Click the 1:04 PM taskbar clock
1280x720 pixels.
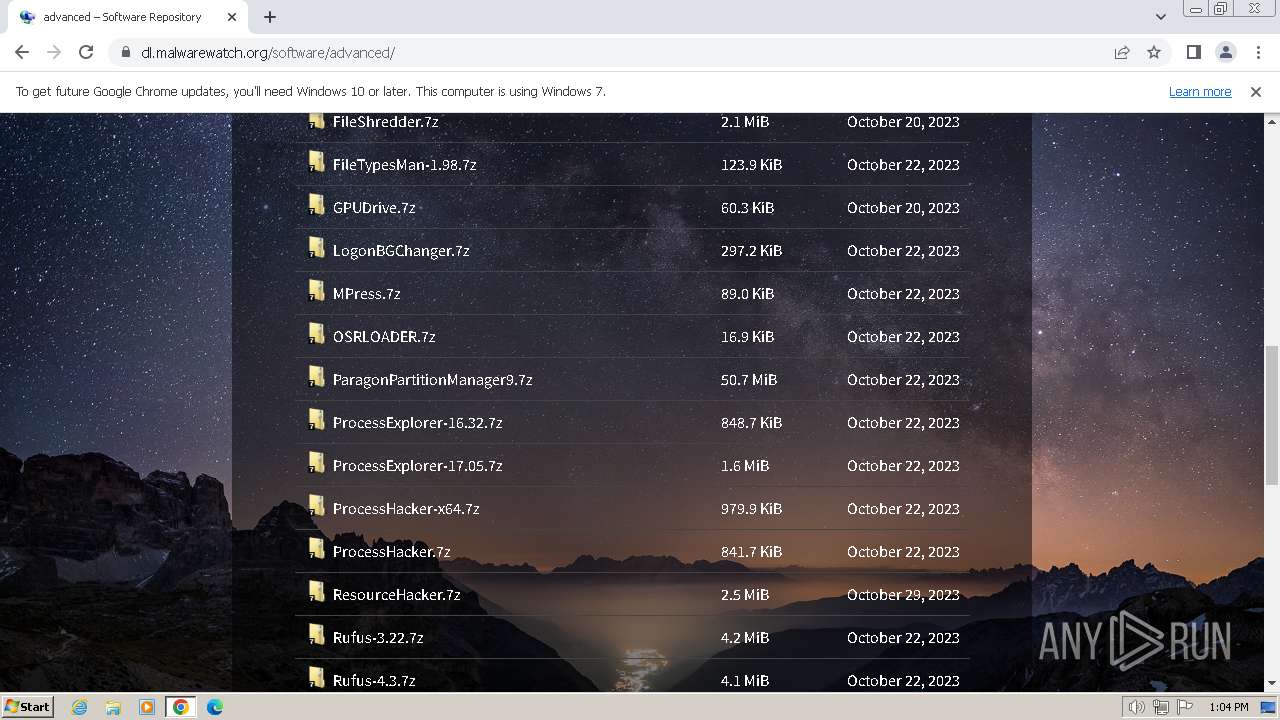pos(1228,707)
